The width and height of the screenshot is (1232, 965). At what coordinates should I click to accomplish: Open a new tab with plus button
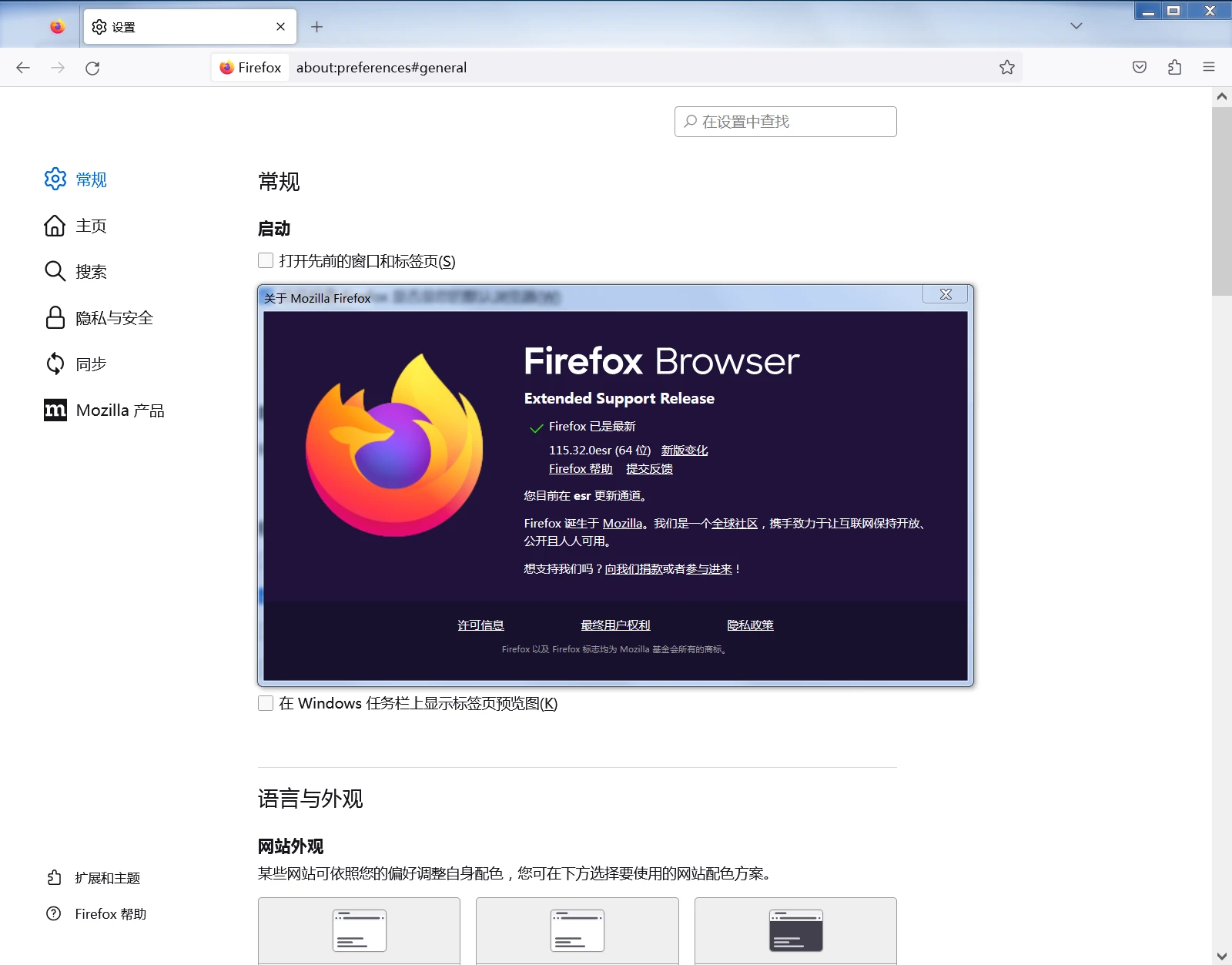(x=316, y=27)
